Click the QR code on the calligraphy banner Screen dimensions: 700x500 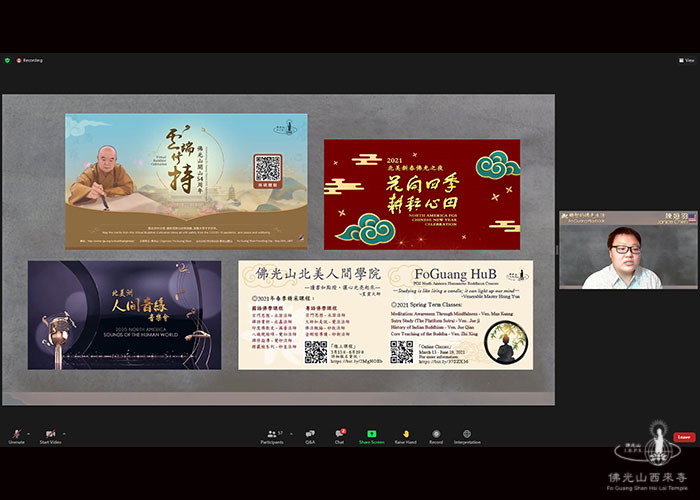pyautogui.click(x=267, y=168)
